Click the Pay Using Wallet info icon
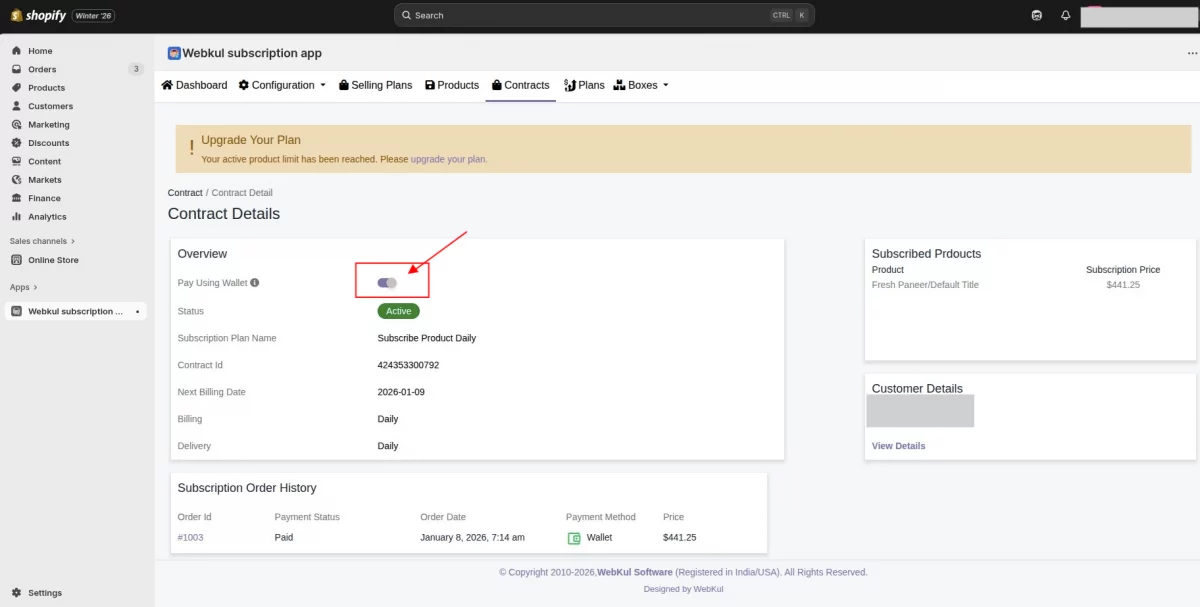 255,283
